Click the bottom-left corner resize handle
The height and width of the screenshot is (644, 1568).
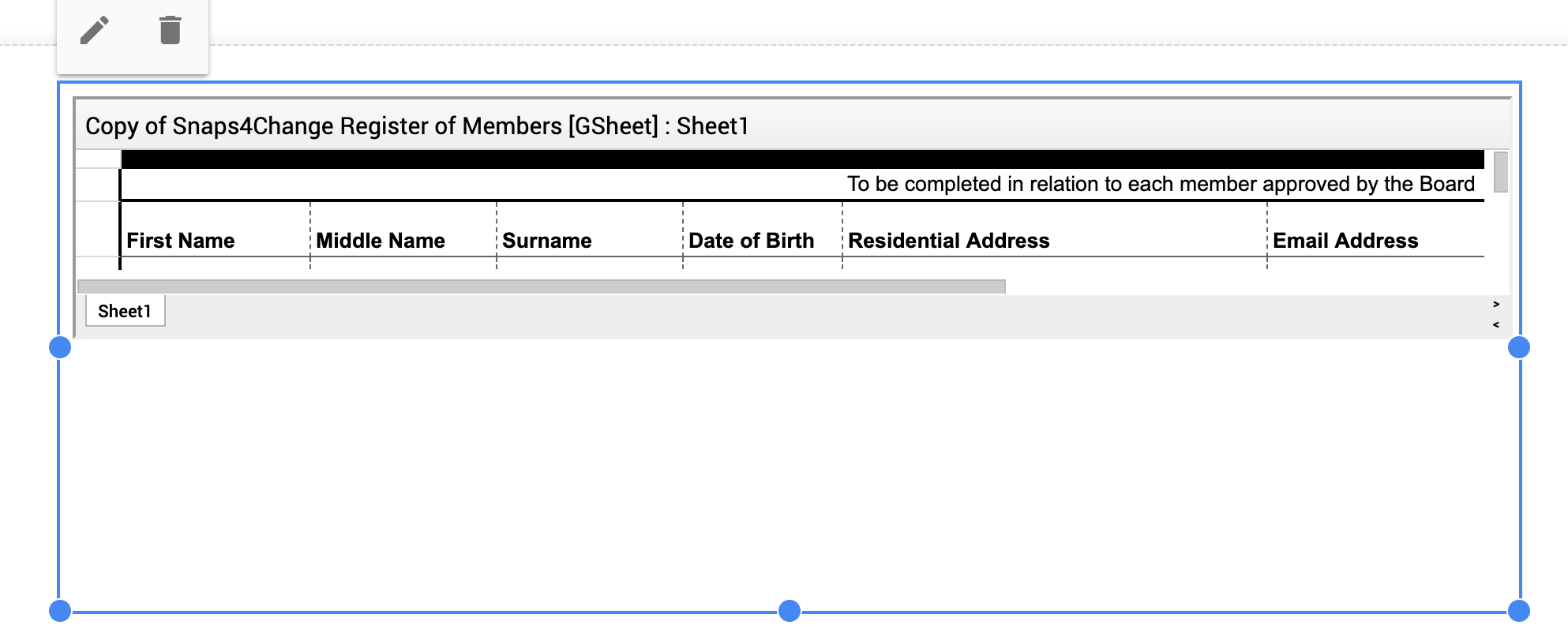point(60,611)
